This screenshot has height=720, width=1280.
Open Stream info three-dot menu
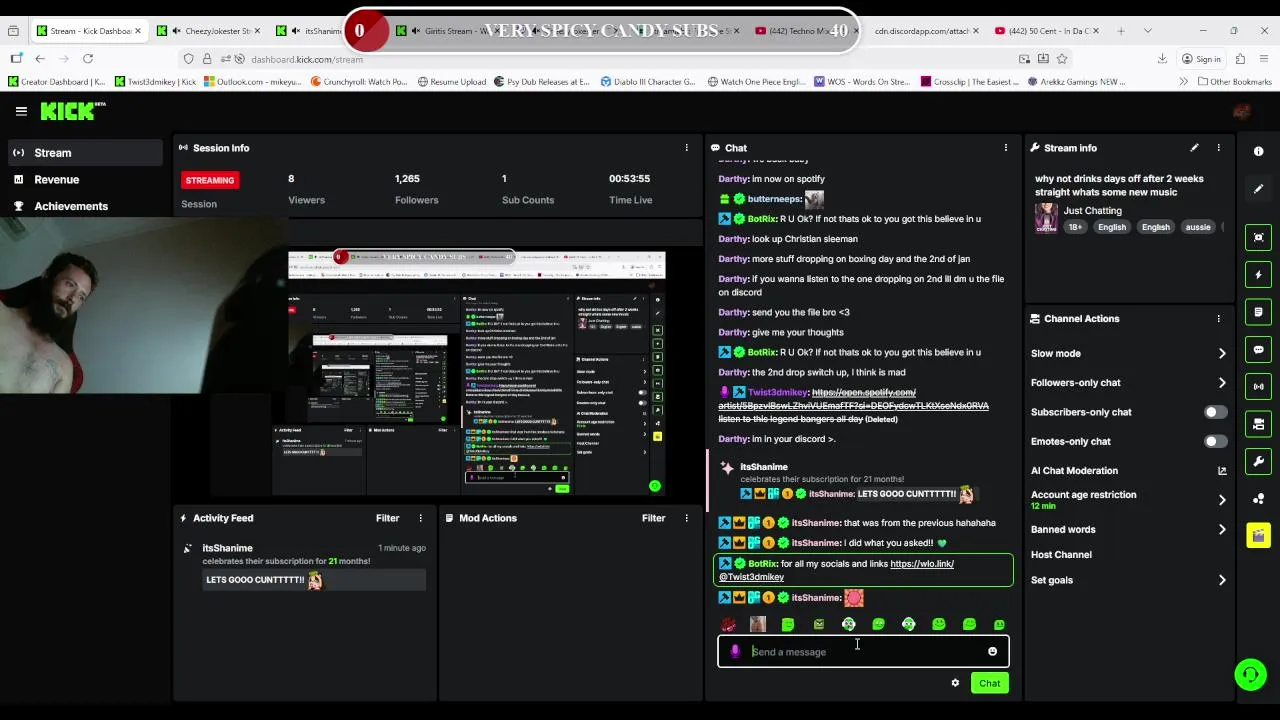(x=1218, y=148)
